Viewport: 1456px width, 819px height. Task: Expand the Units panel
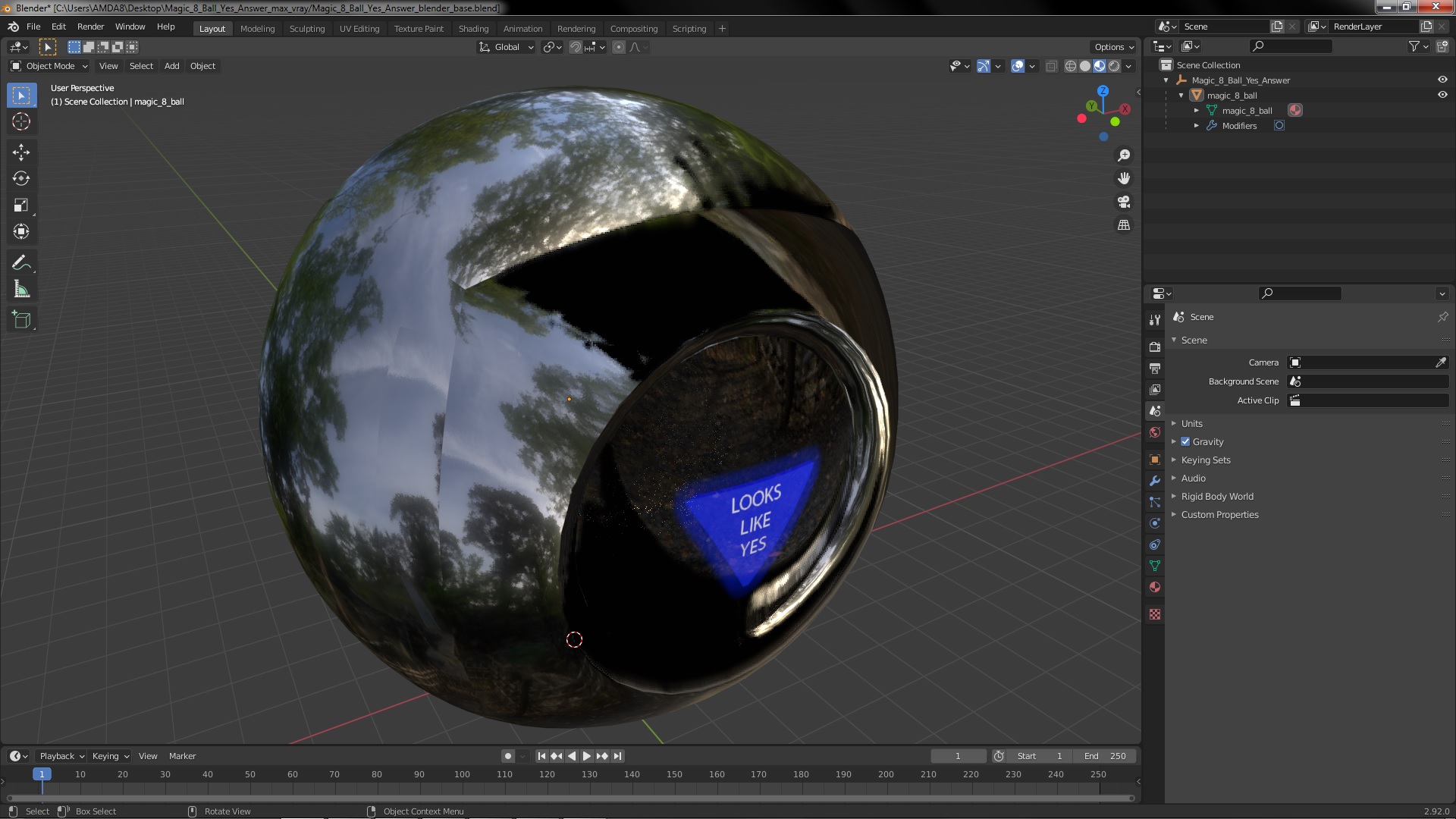point(1191,423)
